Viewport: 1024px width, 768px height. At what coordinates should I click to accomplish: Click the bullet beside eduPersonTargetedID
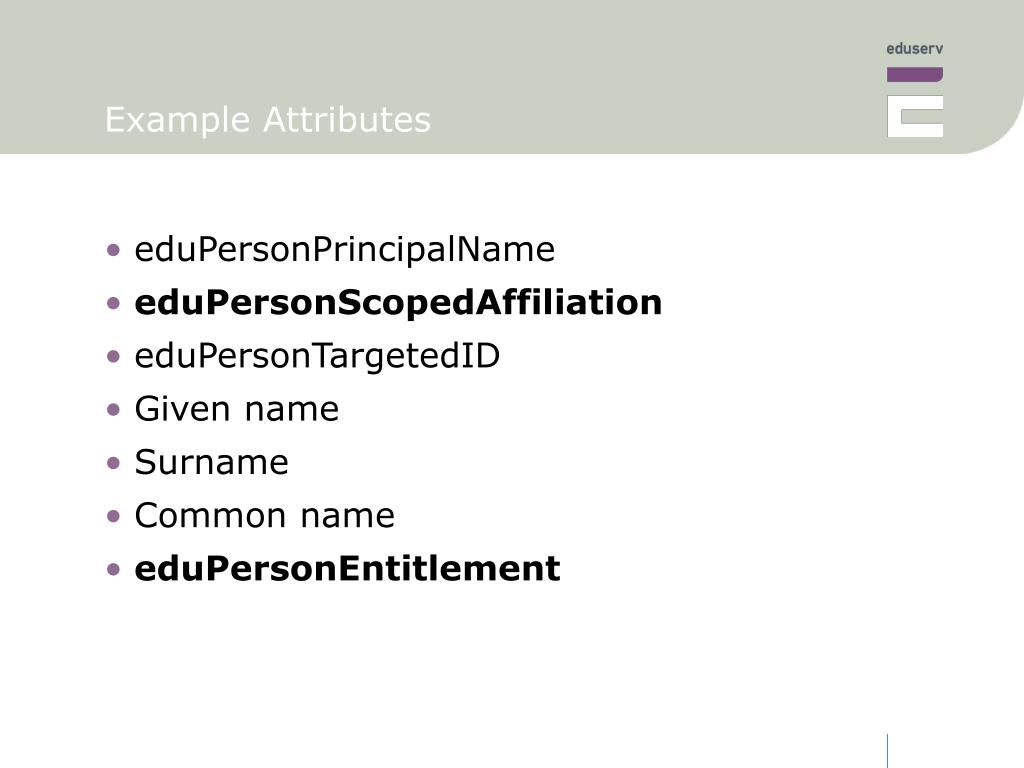[116, 356]
